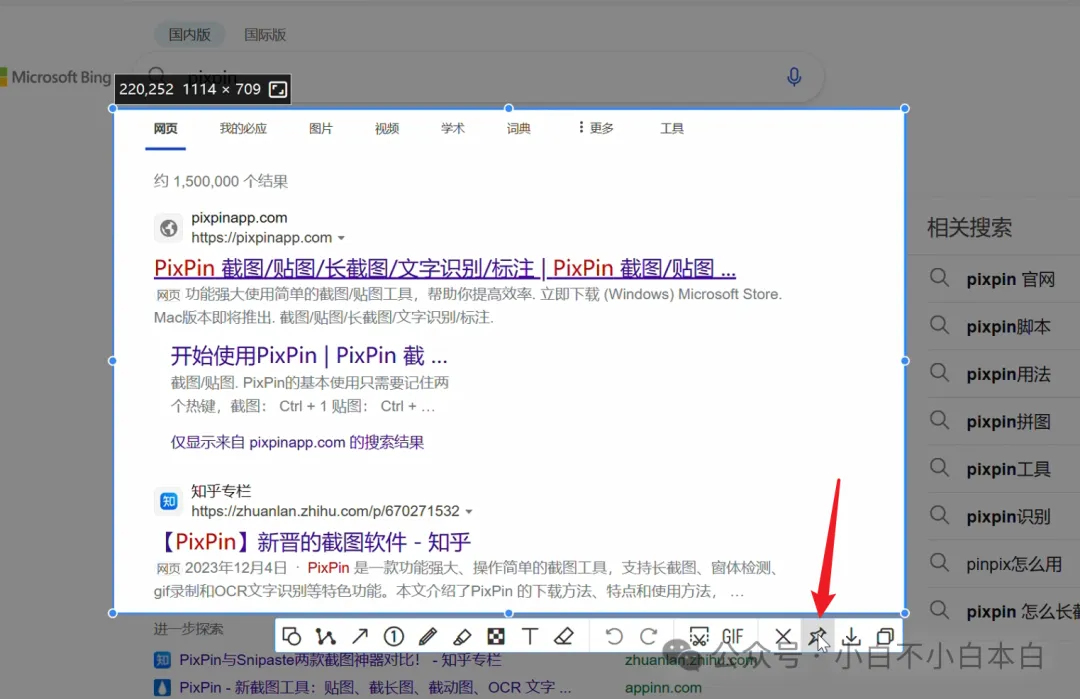
Task: Start long scrolling screenshot capture
Action: pos(698,636)
